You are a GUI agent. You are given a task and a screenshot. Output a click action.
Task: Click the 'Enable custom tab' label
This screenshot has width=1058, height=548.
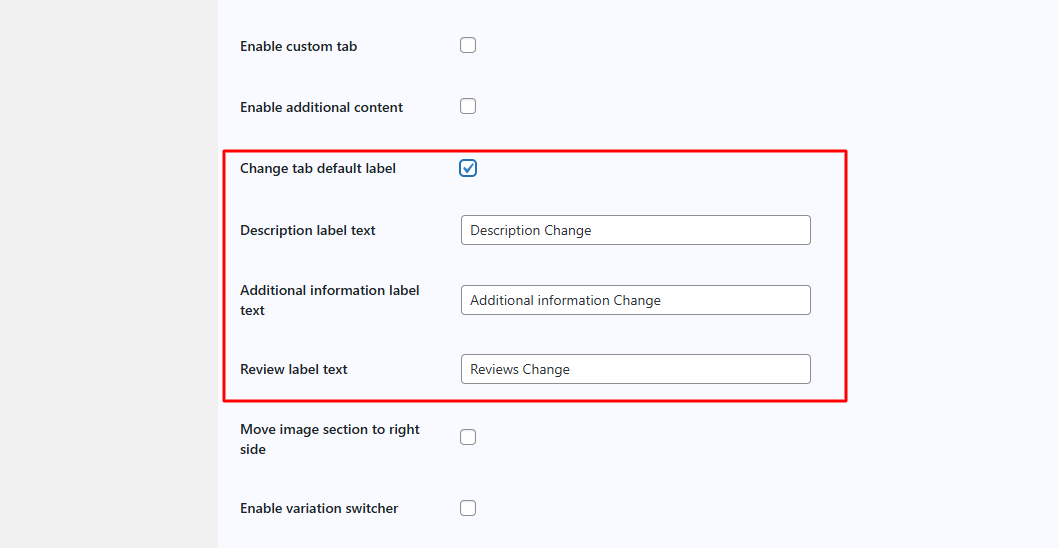(298, 46)
